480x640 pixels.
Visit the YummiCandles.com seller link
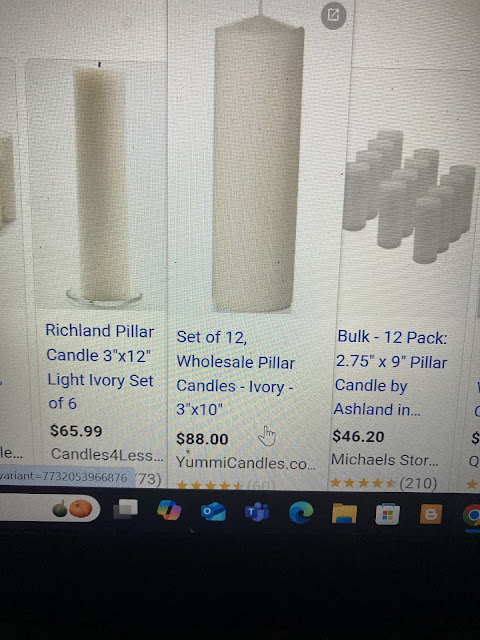245,463
